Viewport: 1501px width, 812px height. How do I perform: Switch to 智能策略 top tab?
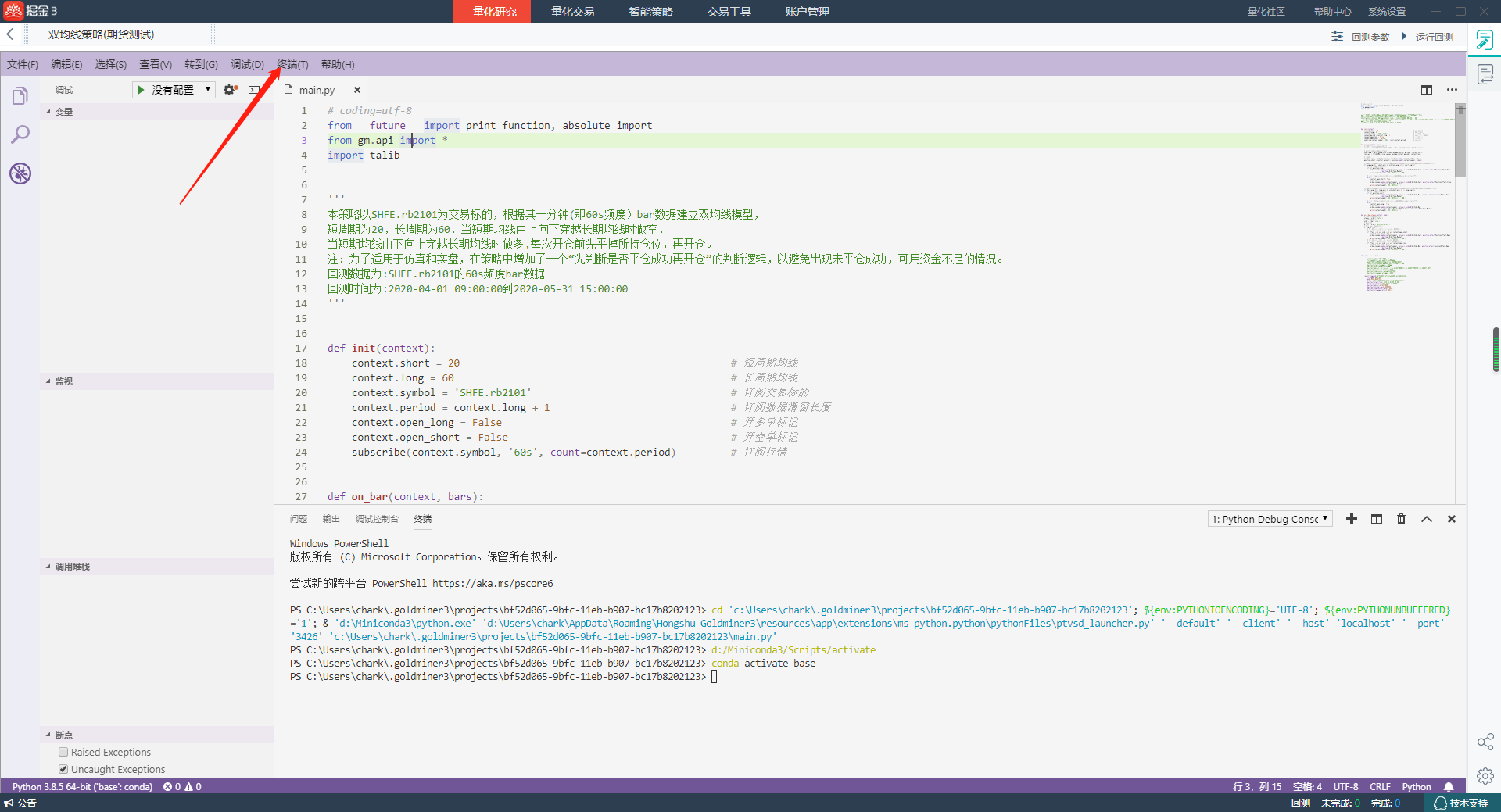(650, 11)
